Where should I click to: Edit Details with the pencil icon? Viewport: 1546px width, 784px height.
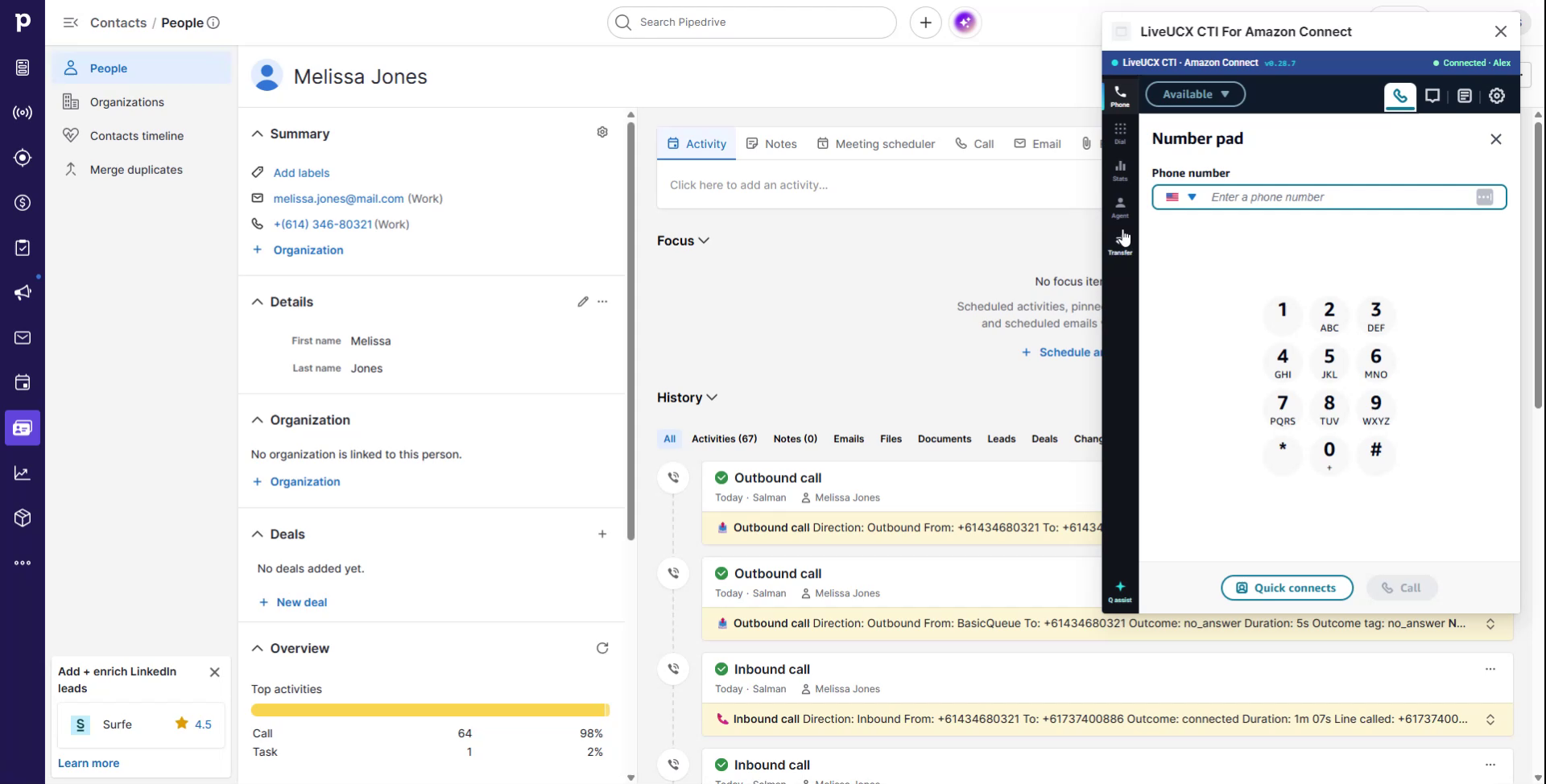coord(583,301)
